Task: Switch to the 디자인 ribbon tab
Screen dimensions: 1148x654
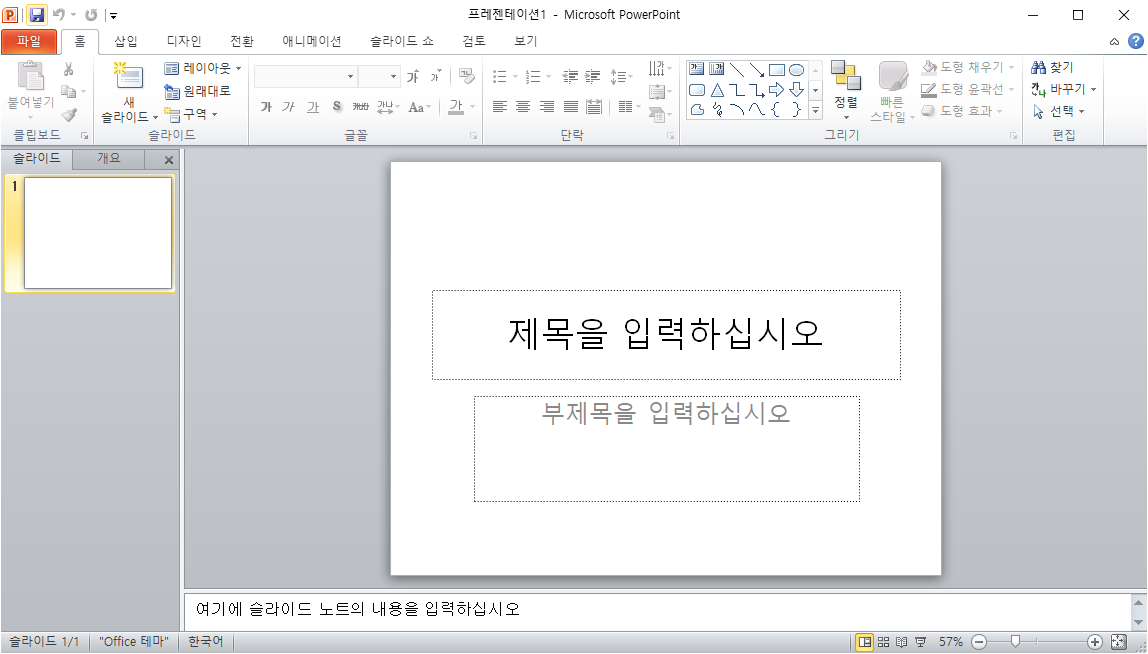Action: pos(184,42)
